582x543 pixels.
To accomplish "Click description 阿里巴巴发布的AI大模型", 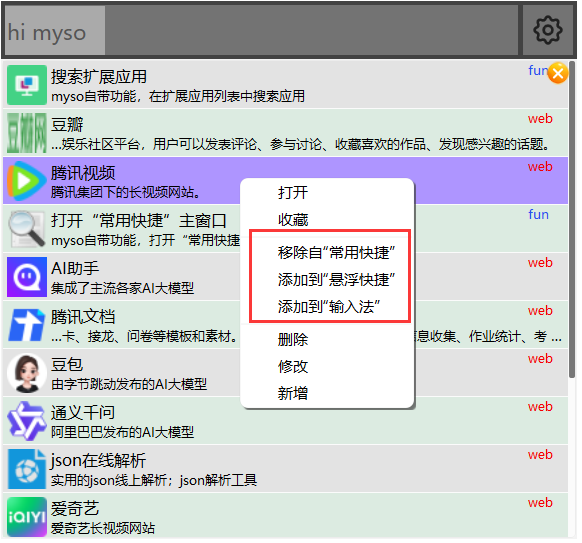I will pyautogui.click(x=122, y=432).
